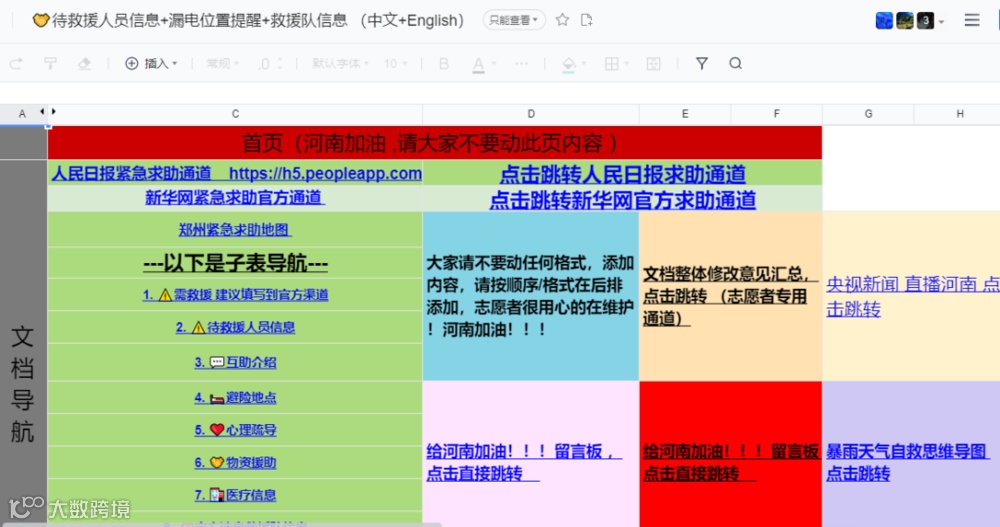Open 7. 医疗信息 link
Image resolution: width=1000 pixels, height=527 pixels.
pyautogui.click(x=235, y=495)
